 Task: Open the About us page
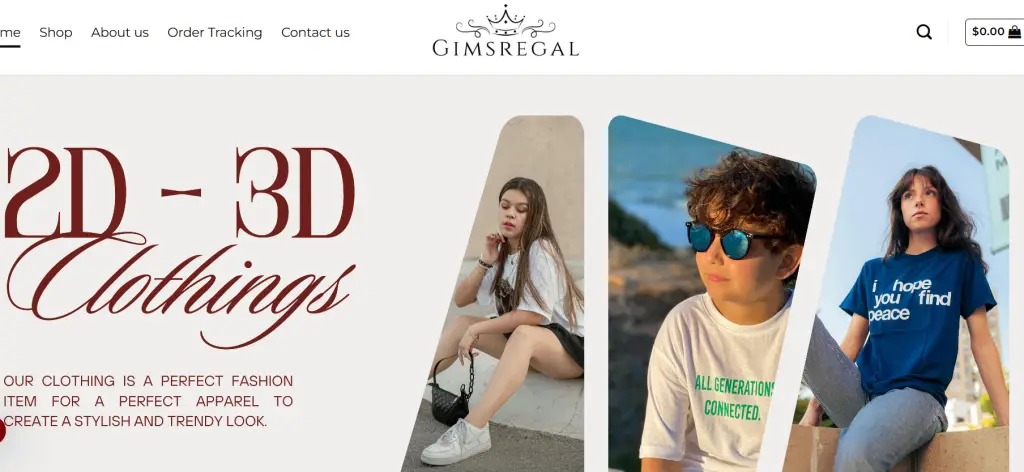click(x=120, y=32)
